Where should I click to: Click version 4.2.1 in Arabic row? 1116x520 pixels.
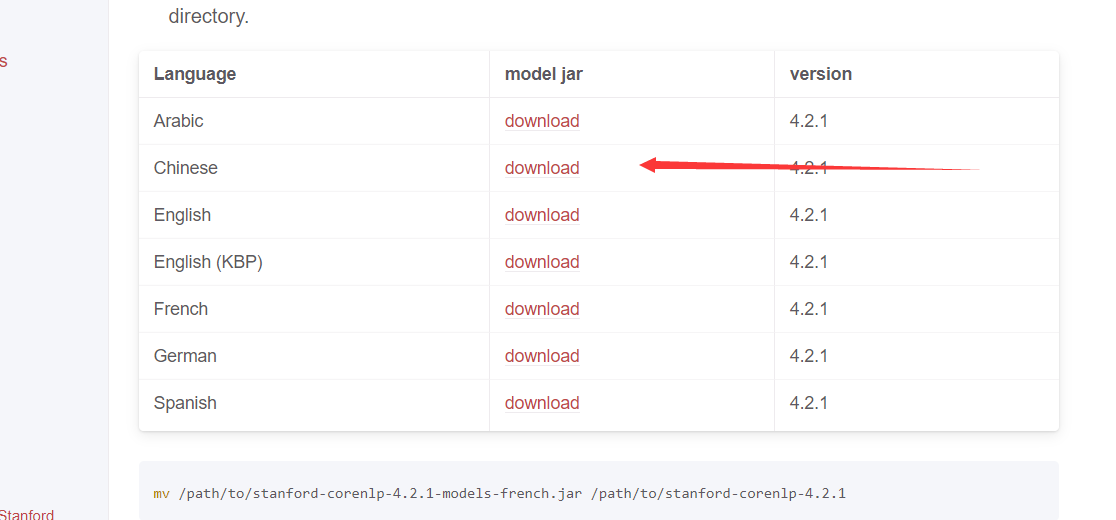point(808,121)
